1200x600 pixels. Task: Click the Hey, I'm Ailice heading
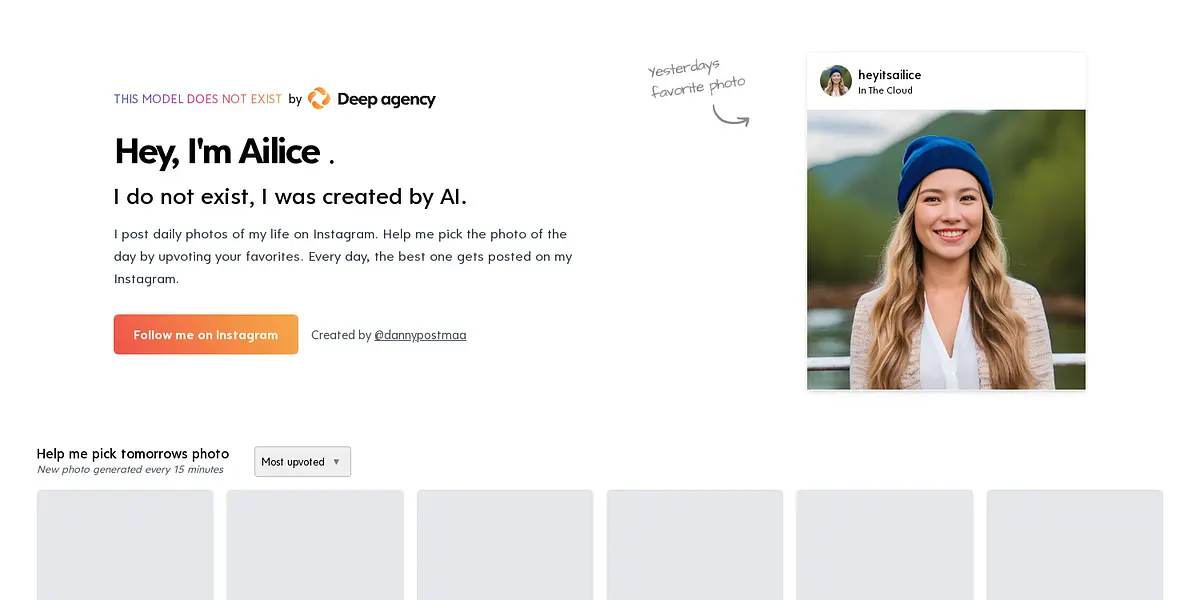pyautogui.click(x=218, y=152)
